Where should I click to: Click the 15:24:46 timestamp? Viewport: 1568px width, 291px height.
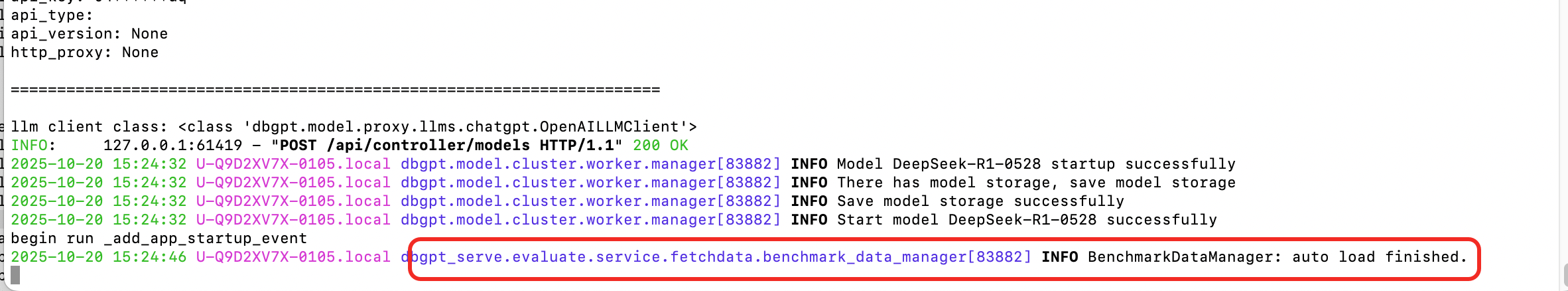tap(149, 257)
